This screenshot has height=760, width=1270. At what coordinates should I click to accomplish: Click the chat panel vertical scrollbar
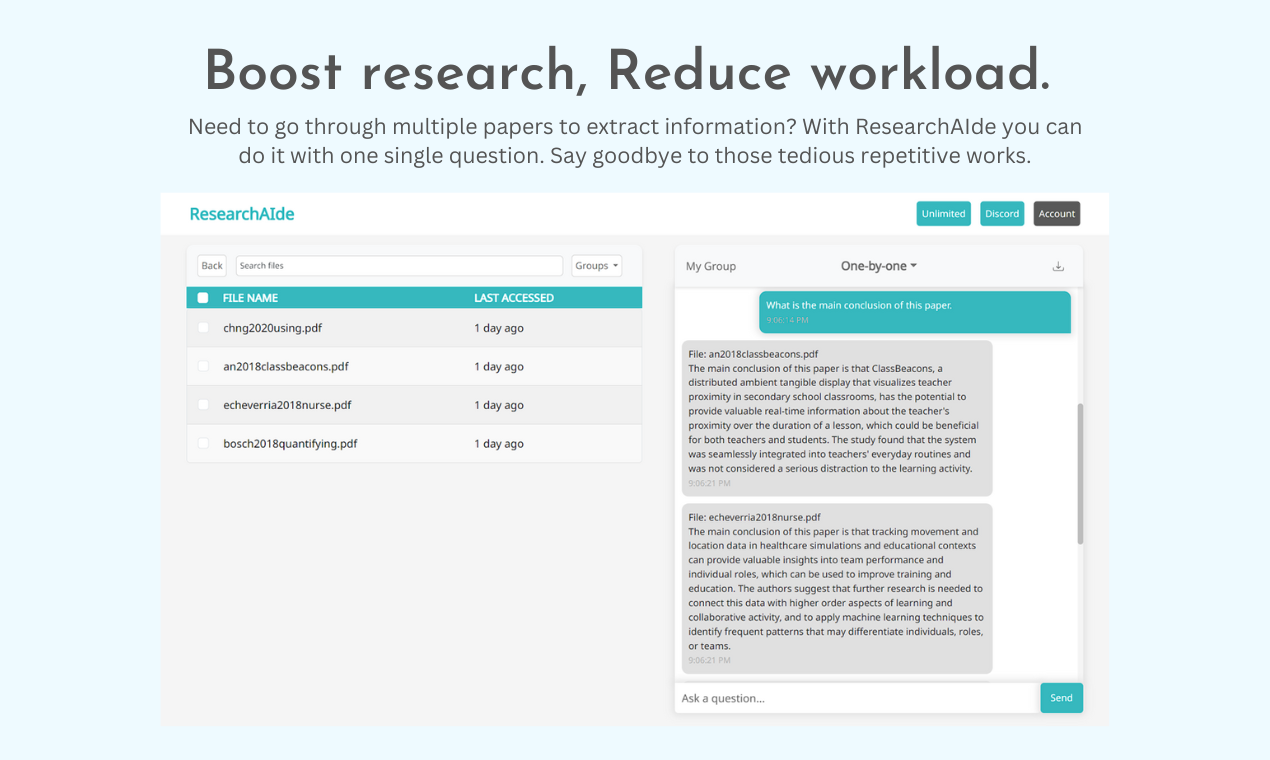click(1080, 474)
